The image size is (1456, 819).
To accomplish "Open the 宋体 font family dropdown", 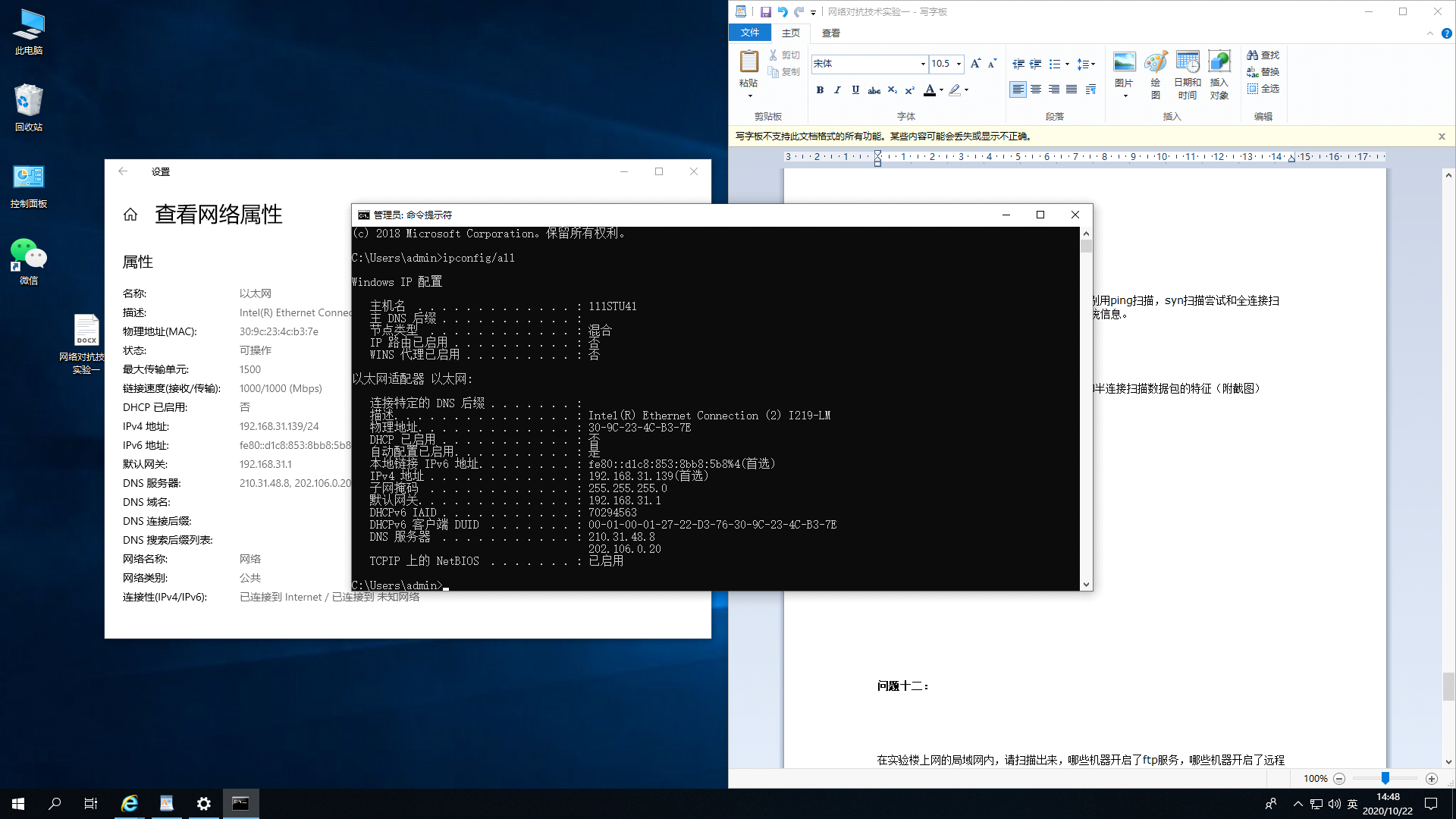I will [923, 64].
